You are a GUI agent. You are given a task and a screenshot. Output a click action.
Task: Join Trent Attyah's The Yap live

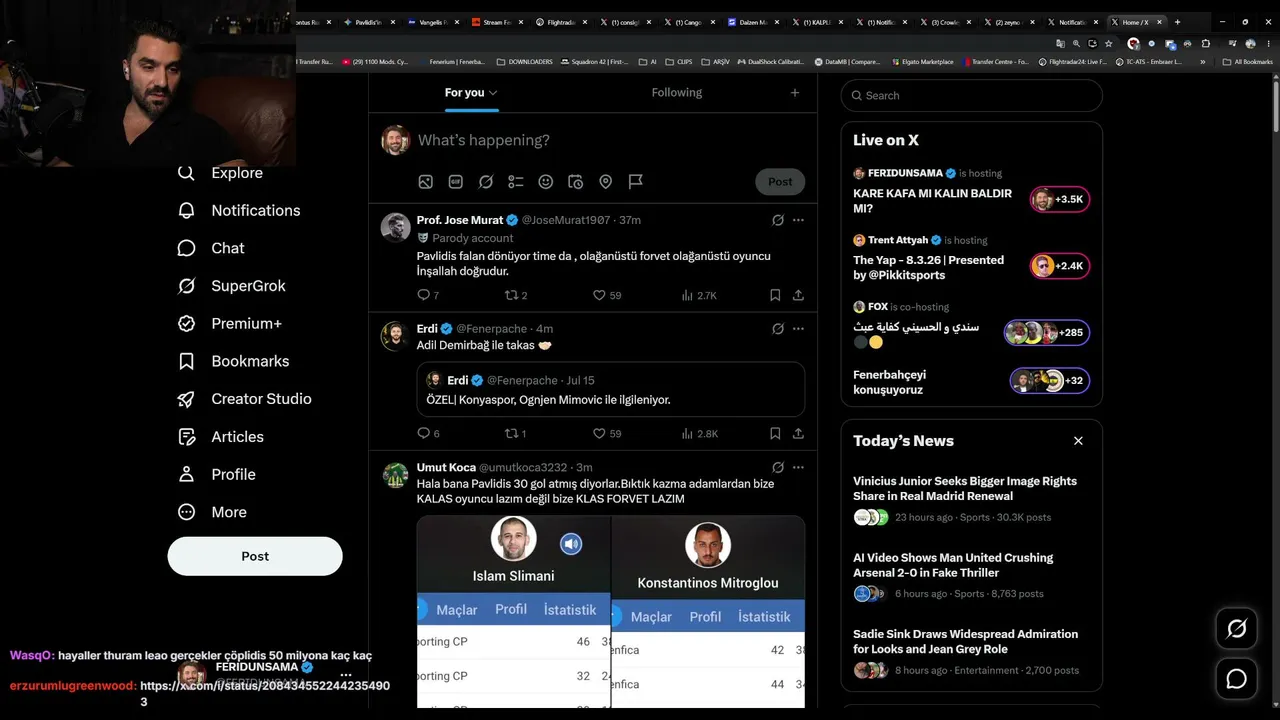pyautogui.click(x=1060, y=266)
